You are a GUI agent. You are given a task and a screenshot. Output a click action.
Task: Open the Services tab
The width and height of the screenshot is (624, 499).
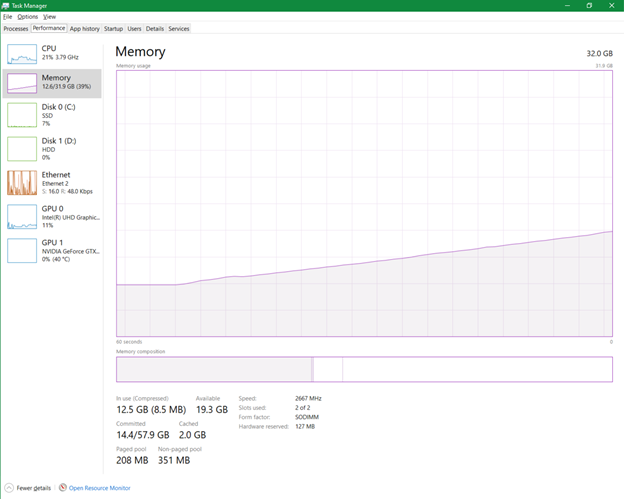(x=179, y=29)
